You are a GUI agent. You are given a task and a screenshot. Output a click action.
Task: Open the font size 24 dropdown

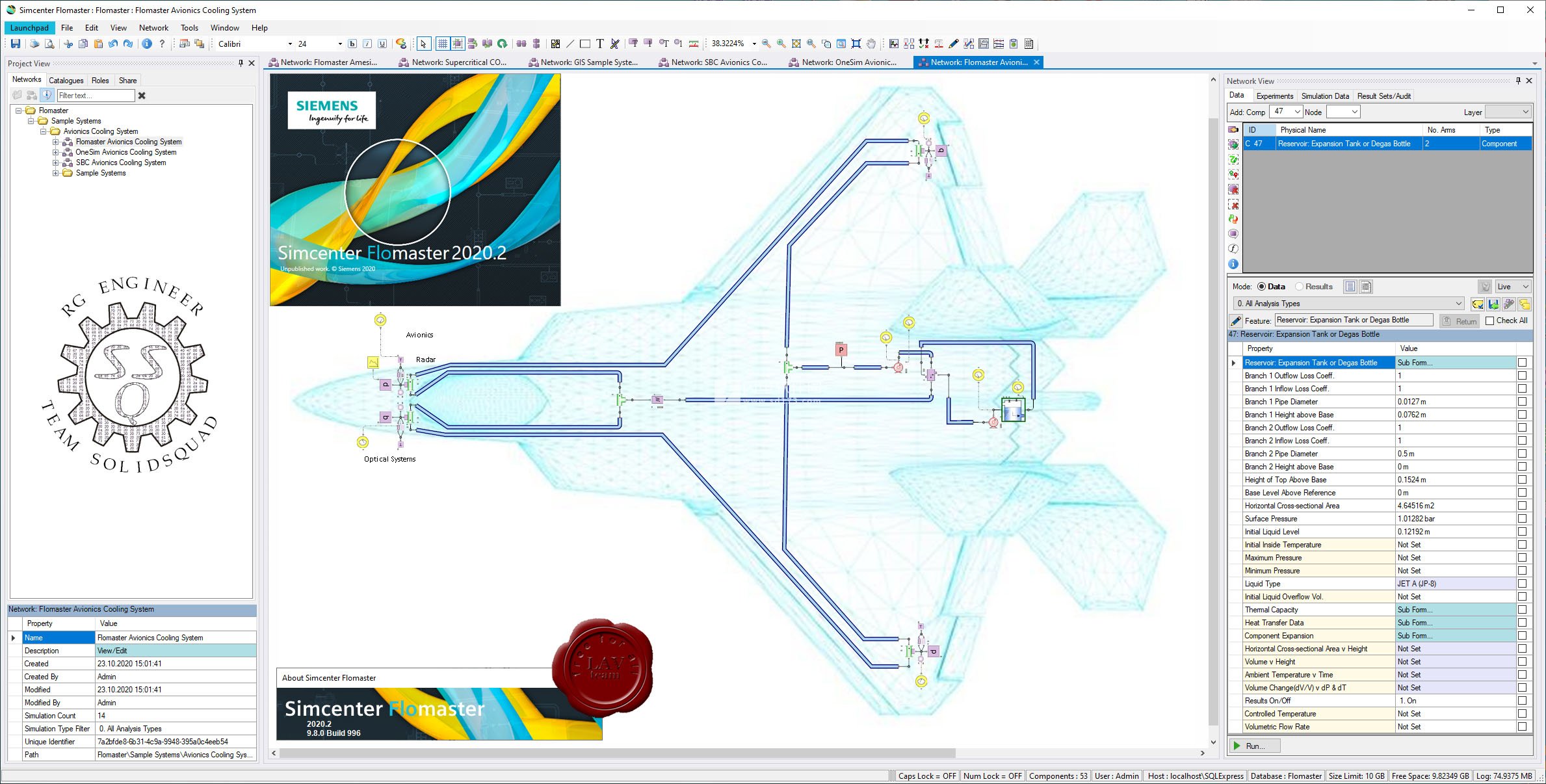pyautogui.click(x=339, y=44)
